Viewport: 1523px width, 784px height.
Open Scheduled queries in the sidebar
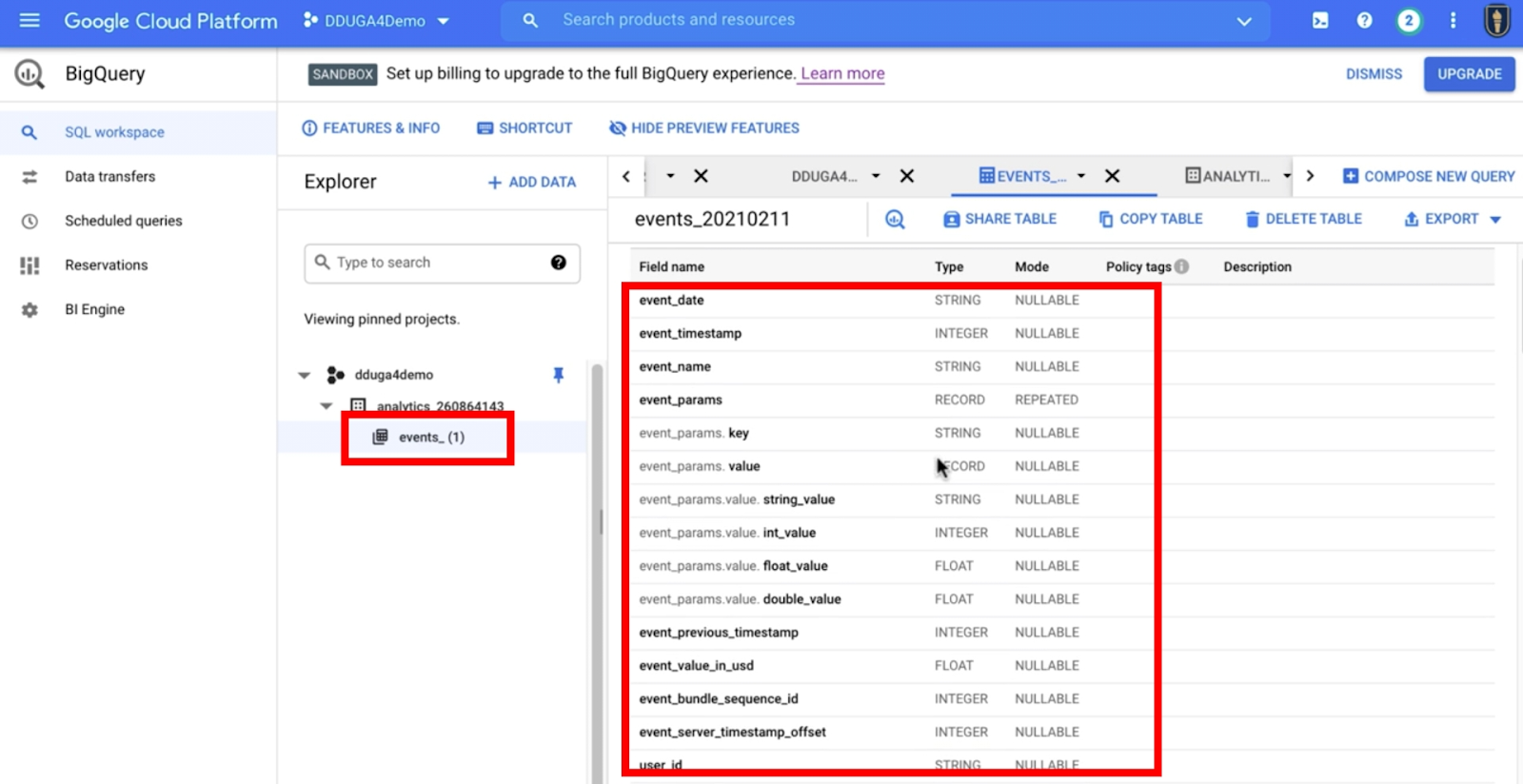(x=138, y=221)
